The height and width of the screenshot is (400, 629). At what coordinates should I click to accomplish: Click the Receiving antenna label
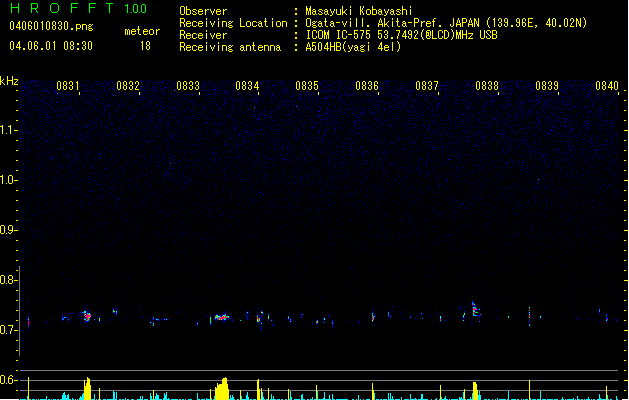(x=230, y=47)
